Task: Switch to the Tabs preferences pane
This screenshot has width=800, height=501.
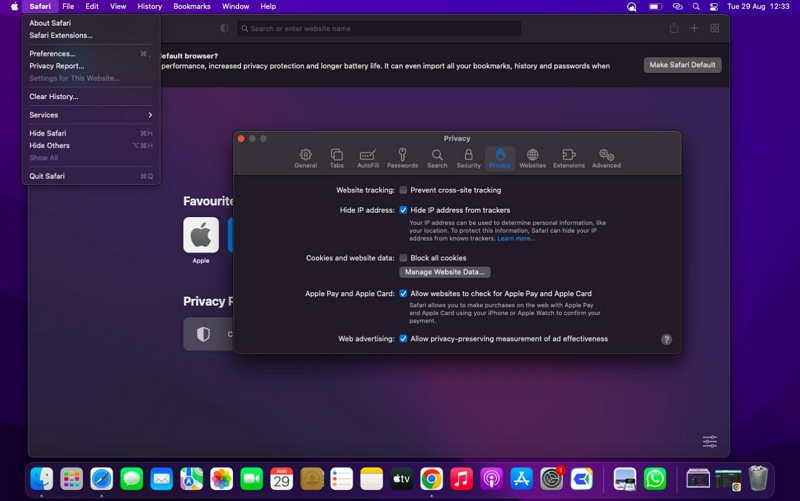Action: (x=336, y=159)
